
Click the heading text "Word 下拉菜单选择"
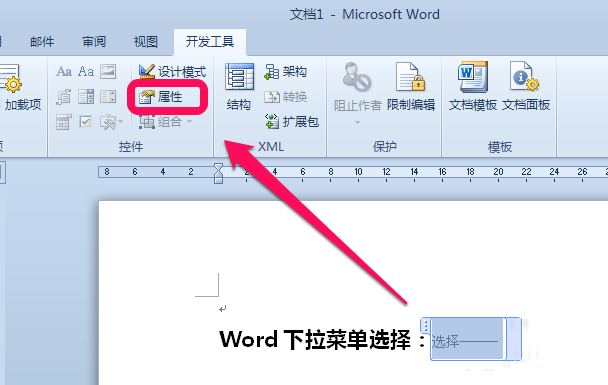pos(315,340)
